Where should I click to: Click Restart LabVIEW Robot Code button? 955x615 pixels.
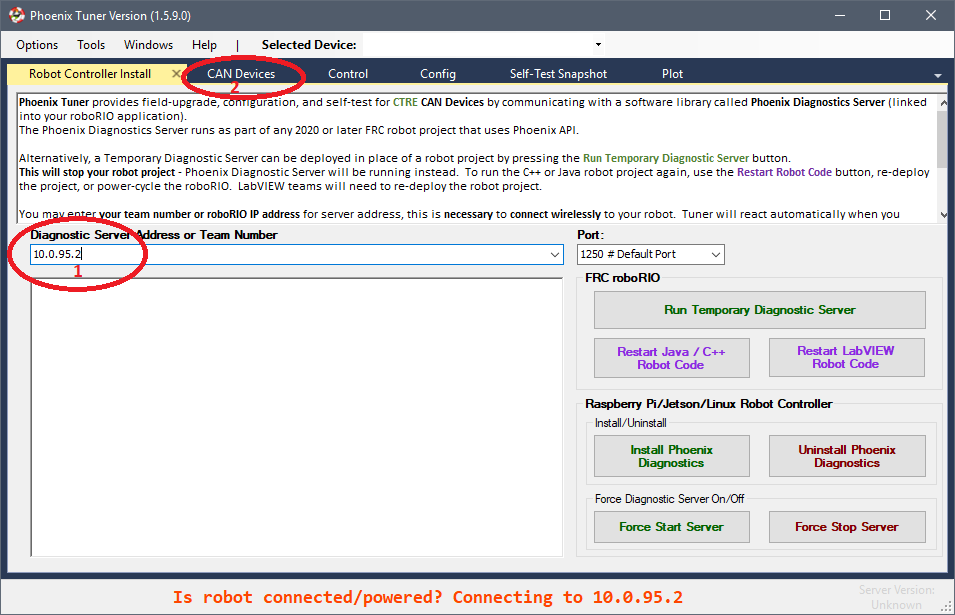tap(846, 357)
